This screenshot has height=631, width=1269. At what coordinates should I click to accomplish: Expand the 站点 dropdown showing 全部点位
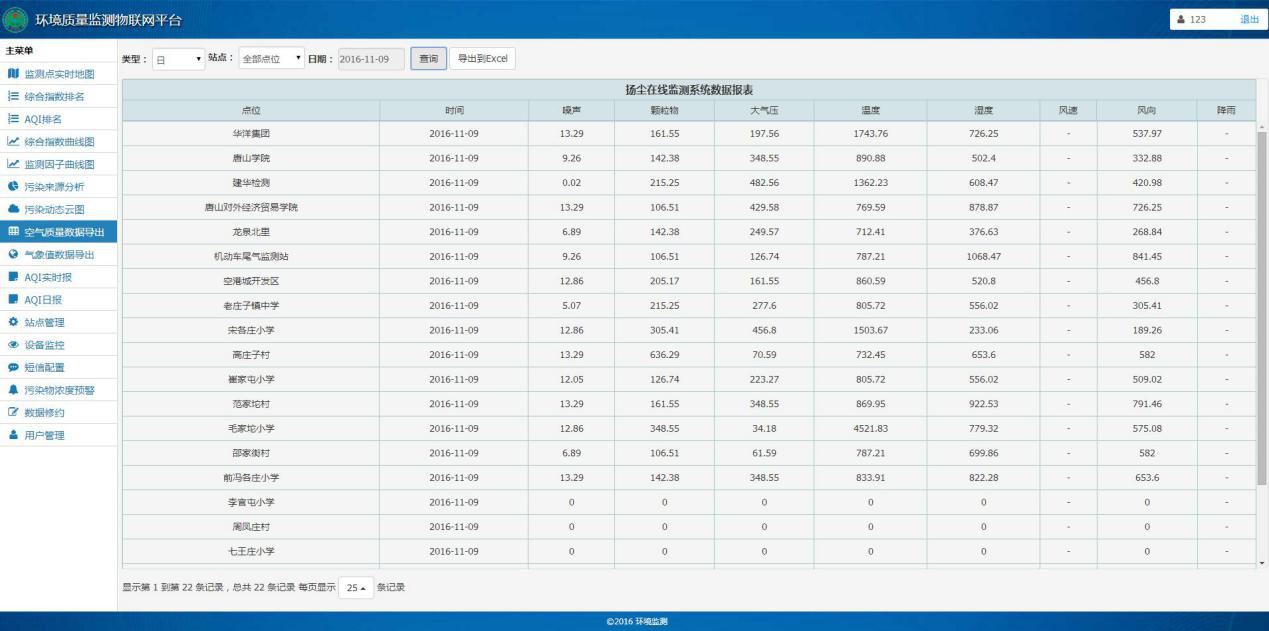click(x=271, y=59)
